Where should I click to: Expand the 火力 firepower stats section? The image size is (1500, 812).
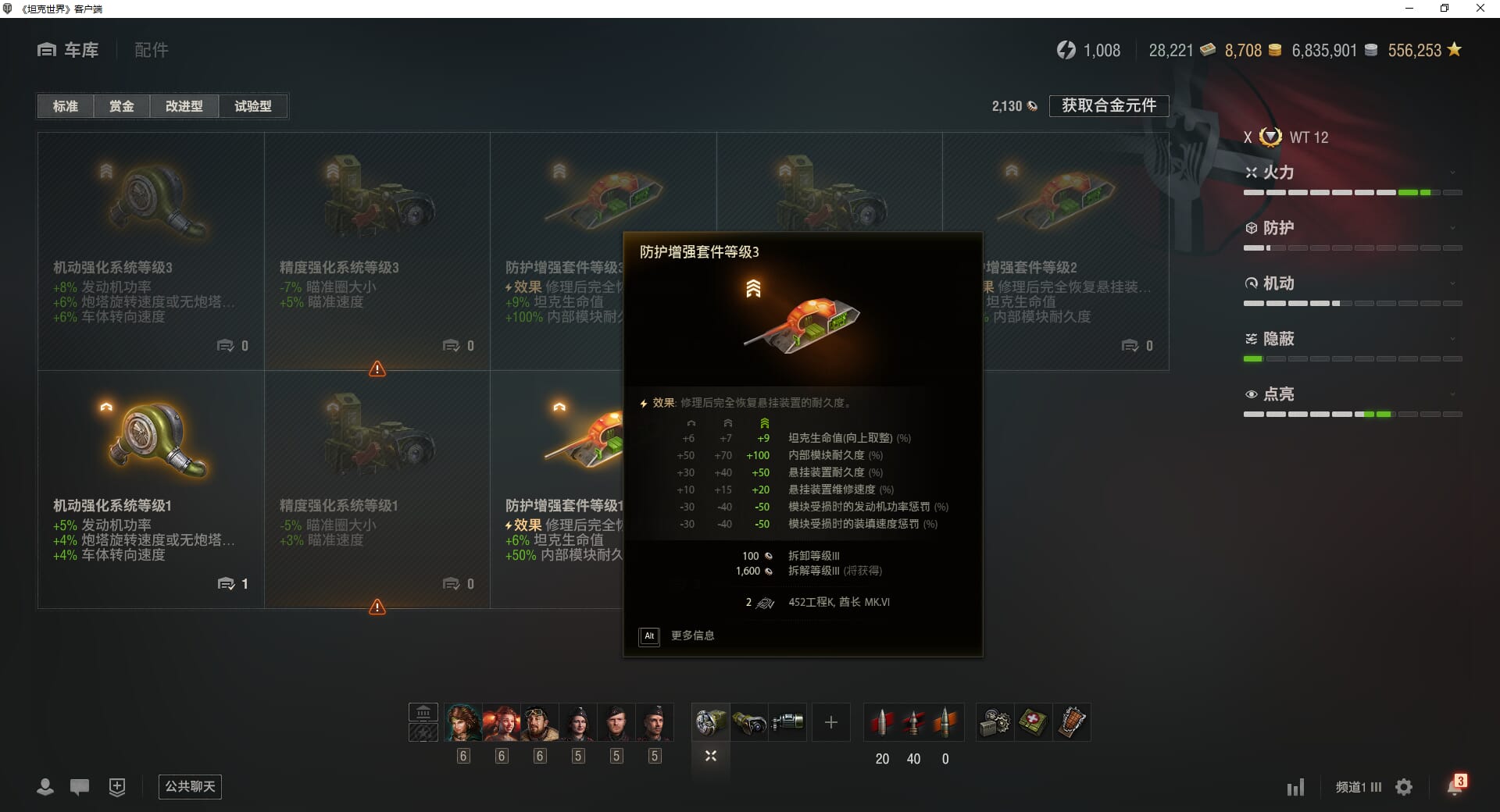pos(1352,173)
